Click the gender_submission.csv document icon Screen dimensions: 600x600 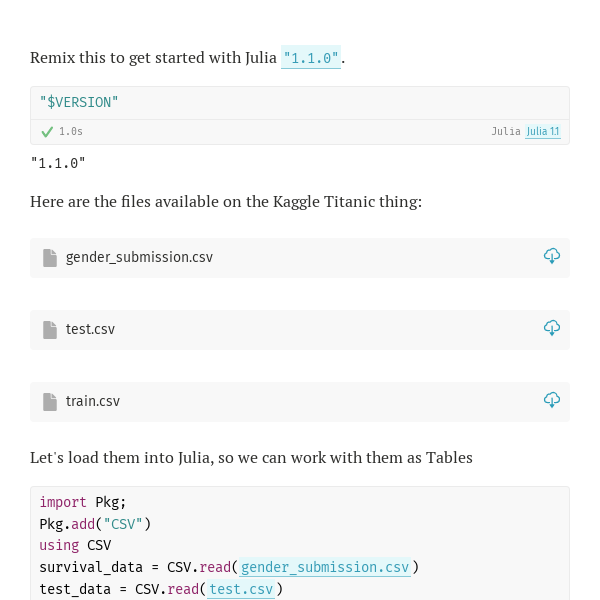click(x=50, y=258)
